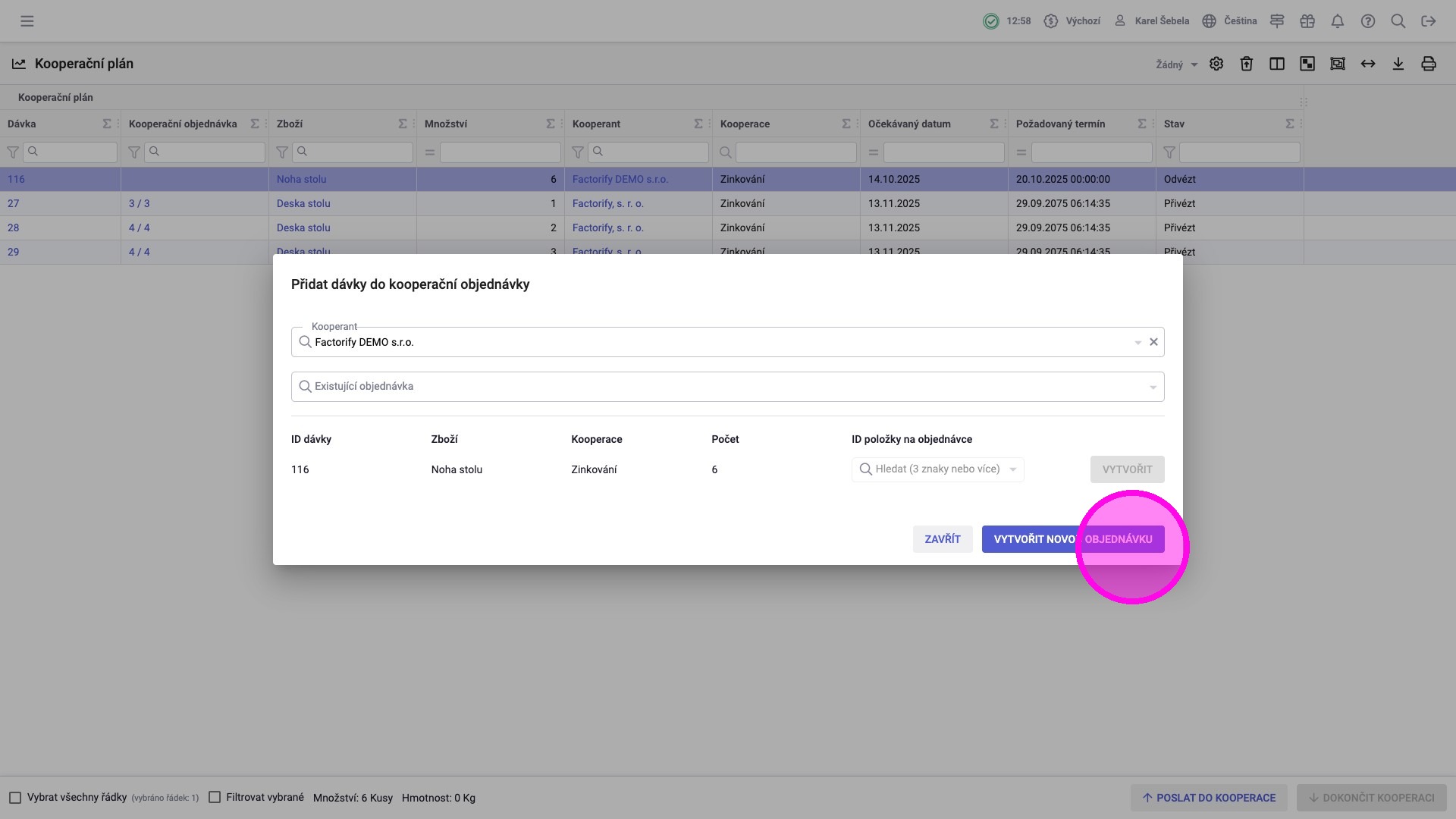This screenshot has width=1456, height=819.
Task: Click the gift icon in top bar
Action: tap(1307, 21)
